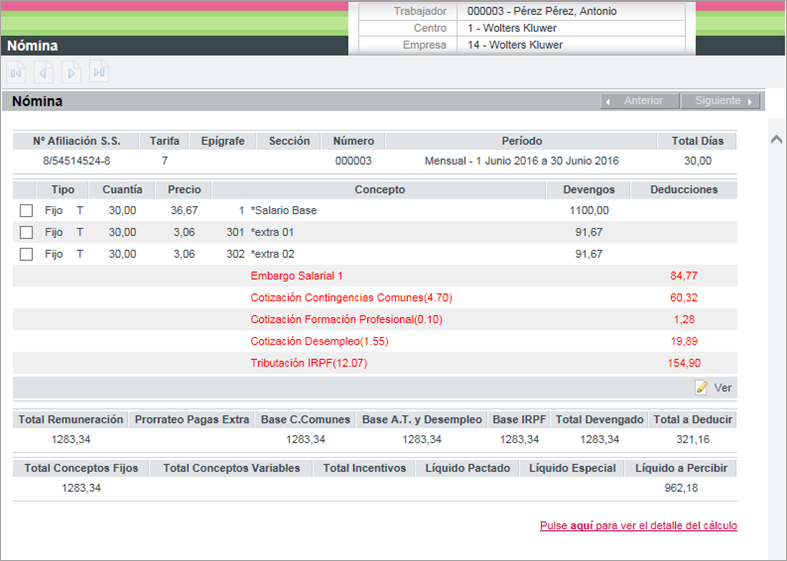
Task: Click the Concepto column header
Action: [x=380, y=189]
